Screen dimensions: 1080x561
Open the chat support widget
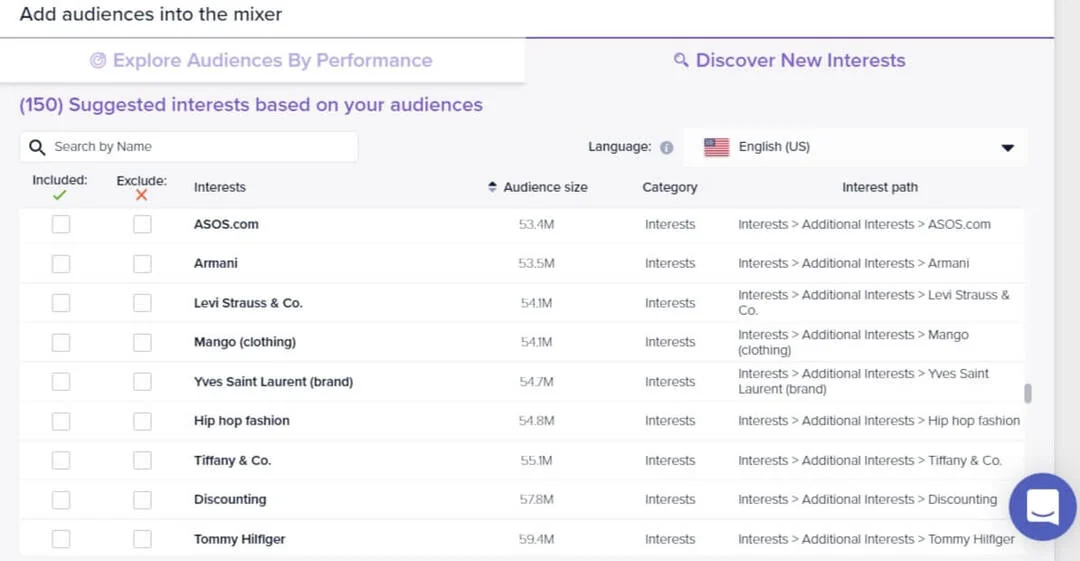pos(1042,507)
